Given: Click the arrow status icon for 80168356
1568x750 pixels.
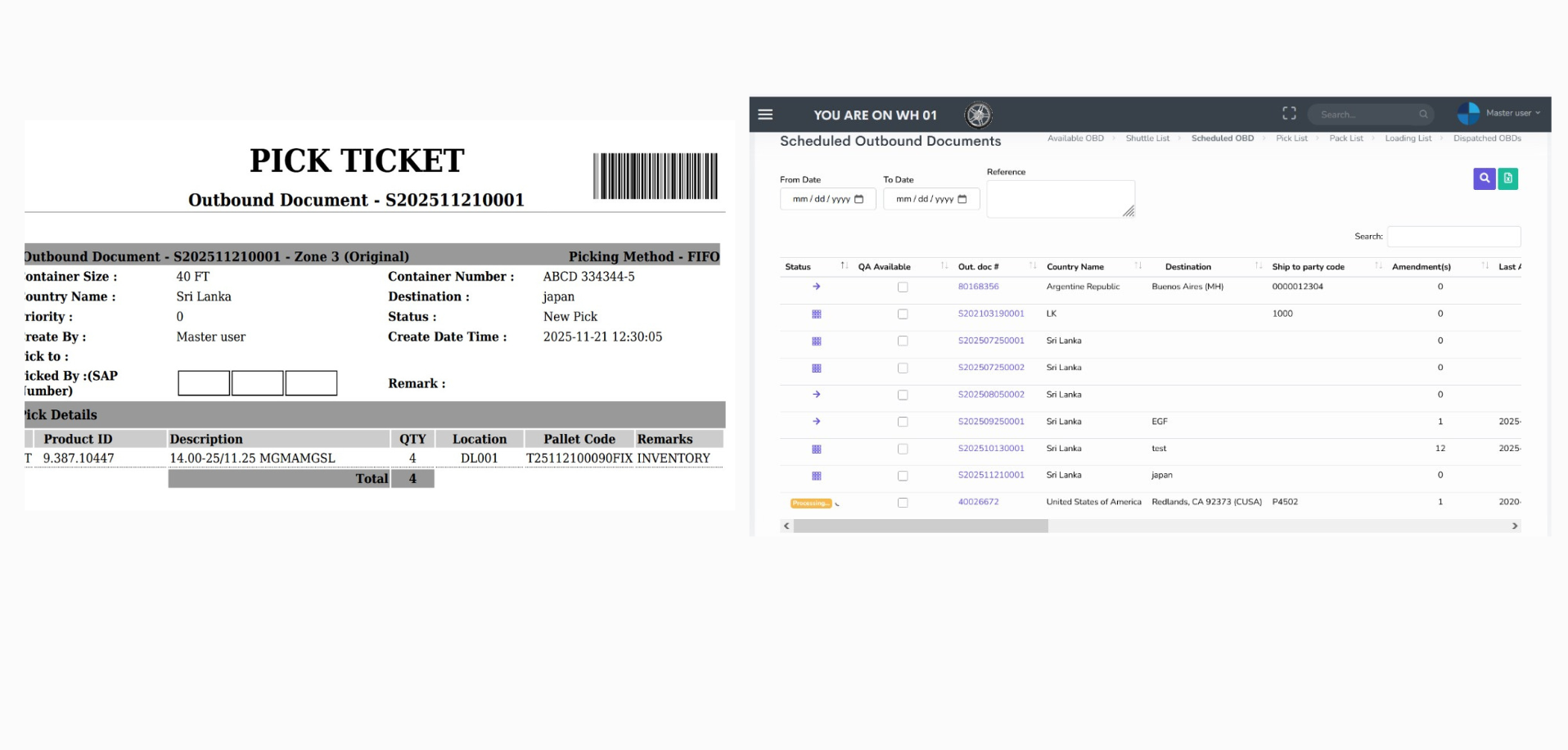Looking at the screenshot, I should coord(816,287).
